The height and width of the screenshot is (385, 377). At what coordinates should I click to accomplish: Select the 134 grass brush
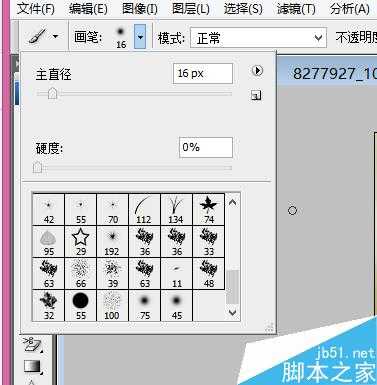pyautogui.click(x=177, y=210)
